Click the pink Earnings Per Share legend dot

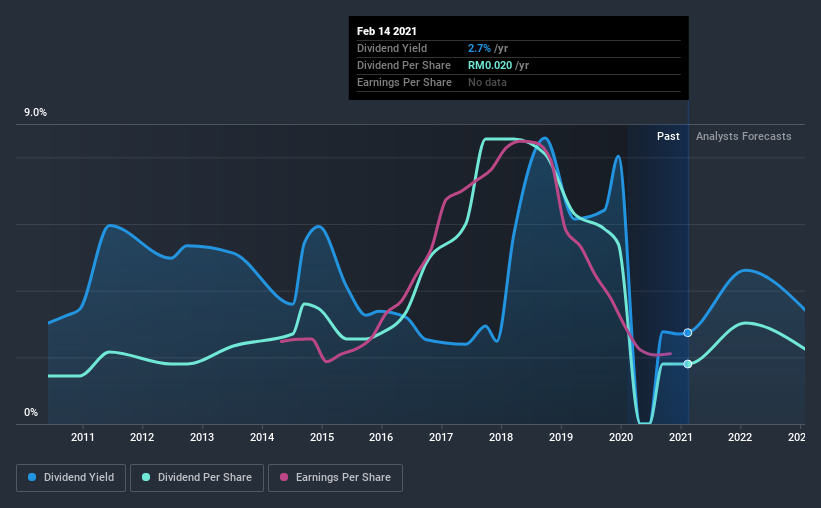[x=284, y=477]
